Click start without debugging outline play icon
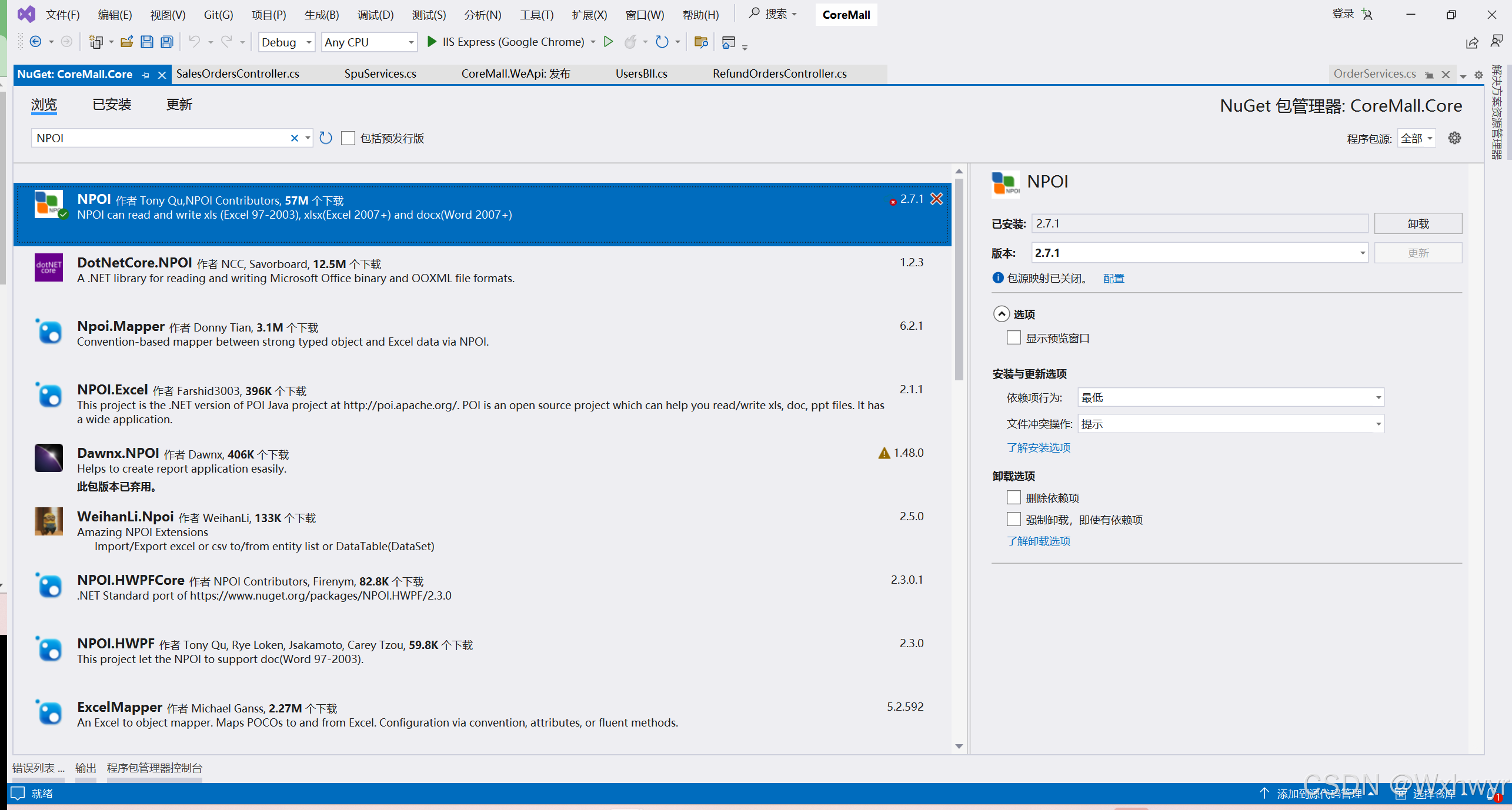Viewport: 1512px width, 810px height. (x=609, y=42)
